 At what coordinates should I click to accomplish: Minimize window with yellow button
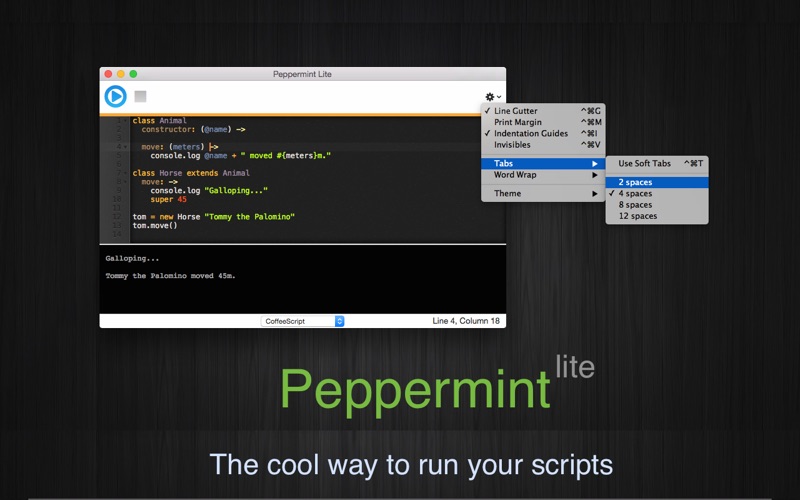coord(121,74)
